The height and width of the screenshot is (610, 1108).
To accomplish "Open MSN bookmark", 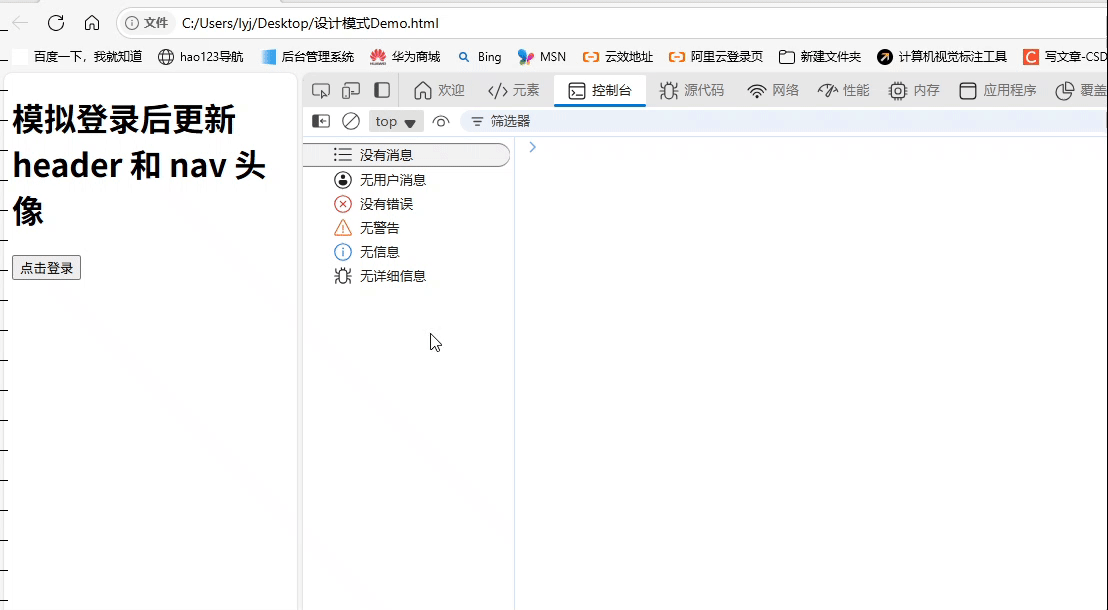I will (541, 57).
